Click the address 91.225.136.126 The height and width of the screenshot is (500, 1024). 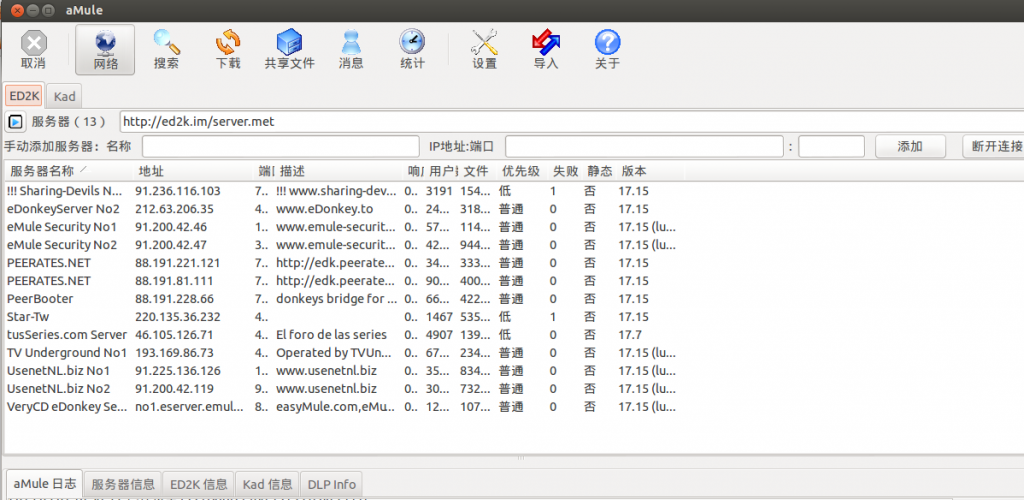[x=177, y=371]
